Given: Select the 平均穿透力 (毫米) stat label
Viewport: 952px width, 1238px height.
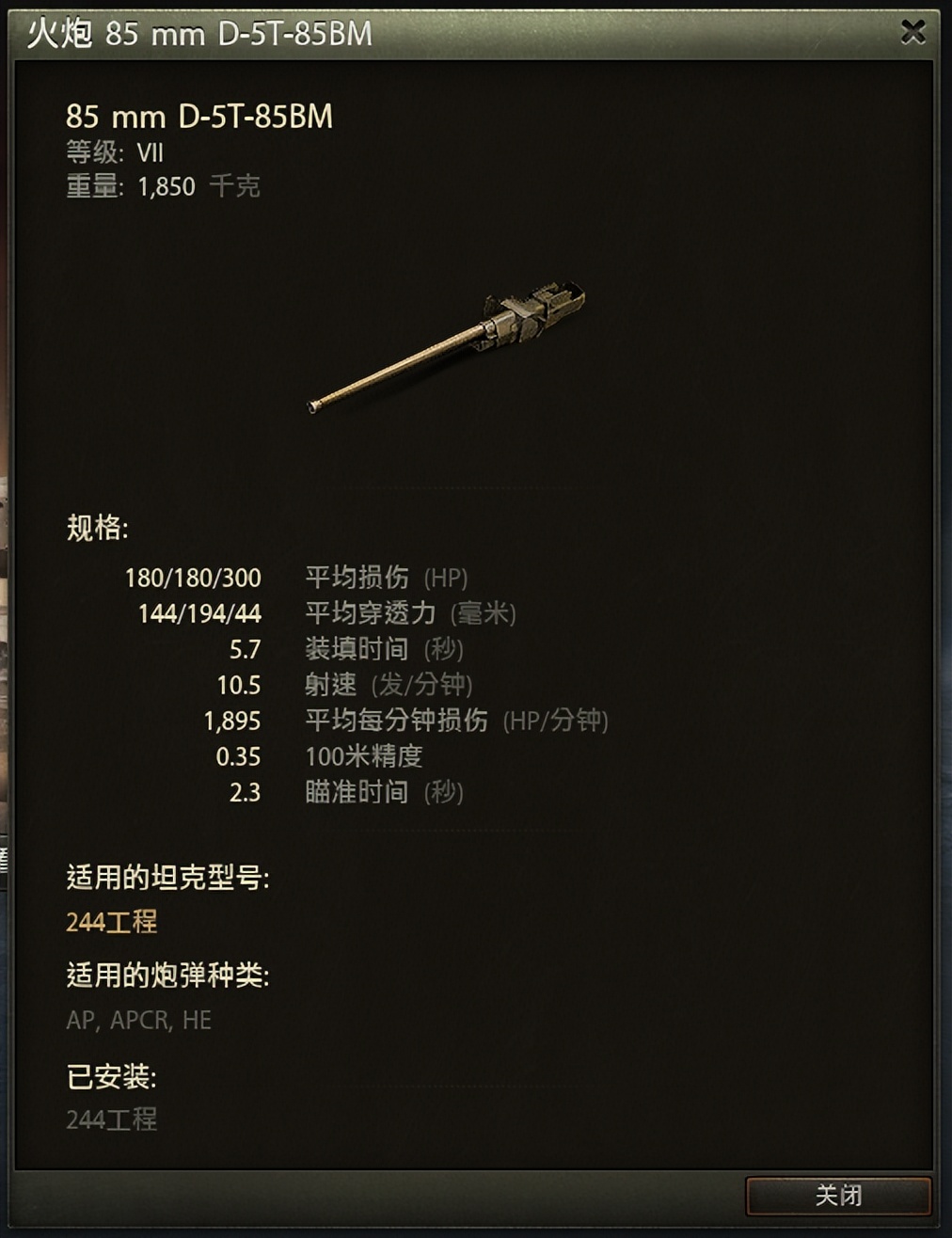Looking at the screenshot, I should point(410,613).
